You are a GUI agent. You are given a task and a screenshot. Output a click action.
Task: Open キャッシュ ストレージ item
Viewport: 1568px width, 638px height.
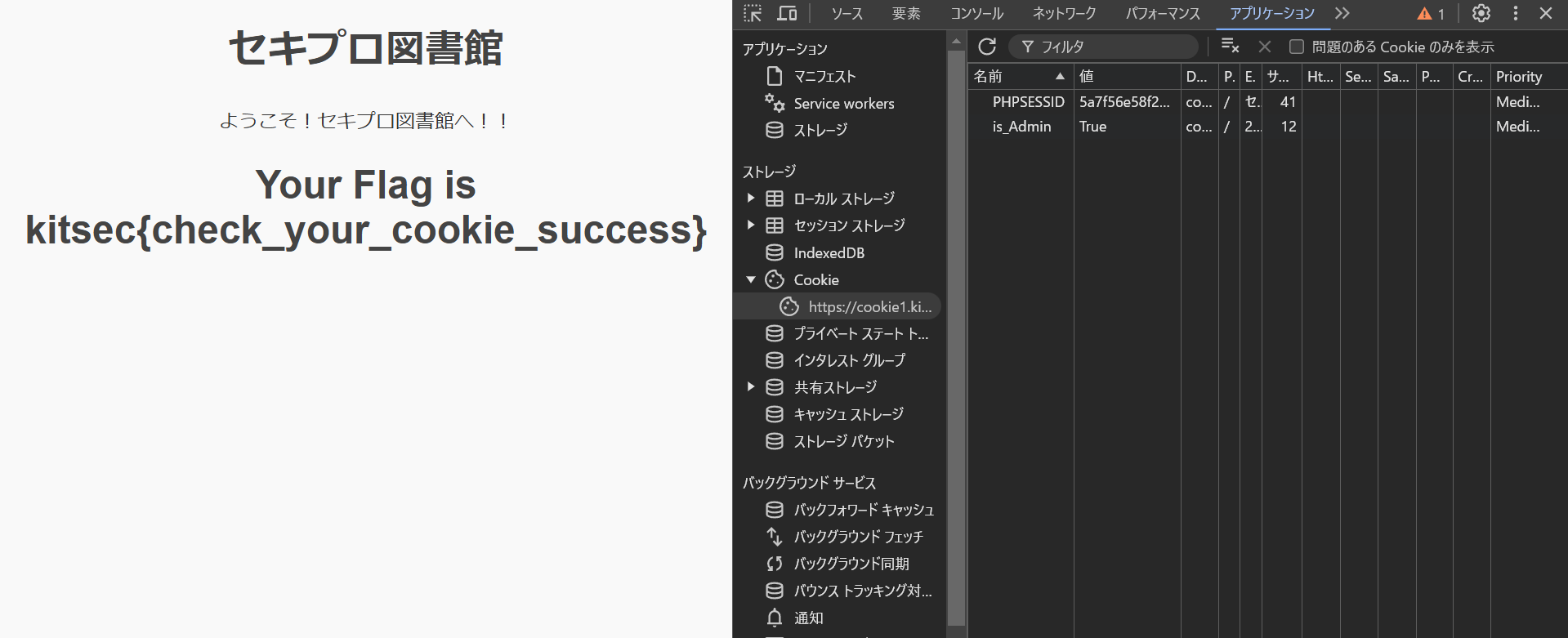pos(848,414)
